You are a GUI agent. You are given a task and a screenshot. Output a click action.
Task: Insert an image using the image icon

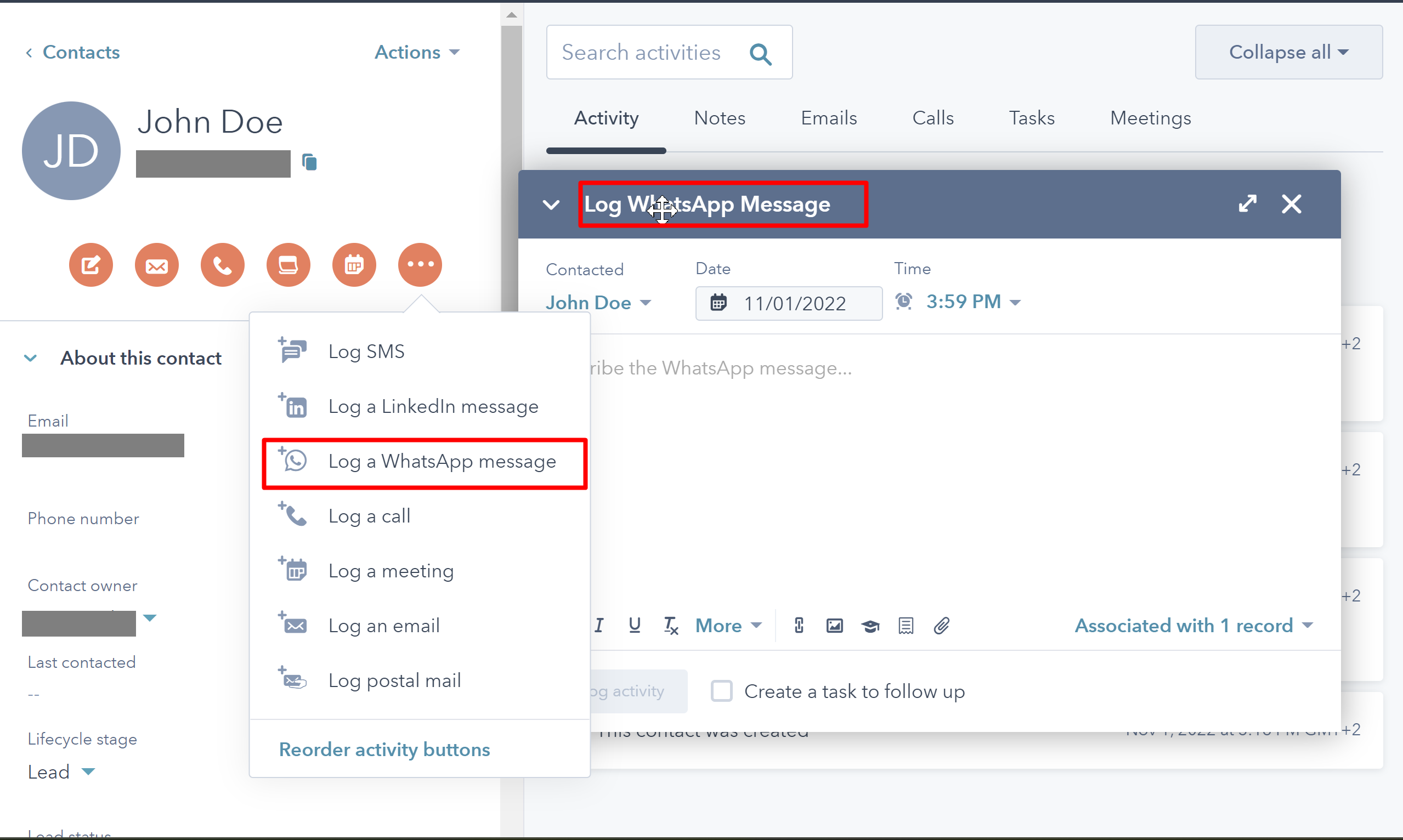click(x=834, y=626)
